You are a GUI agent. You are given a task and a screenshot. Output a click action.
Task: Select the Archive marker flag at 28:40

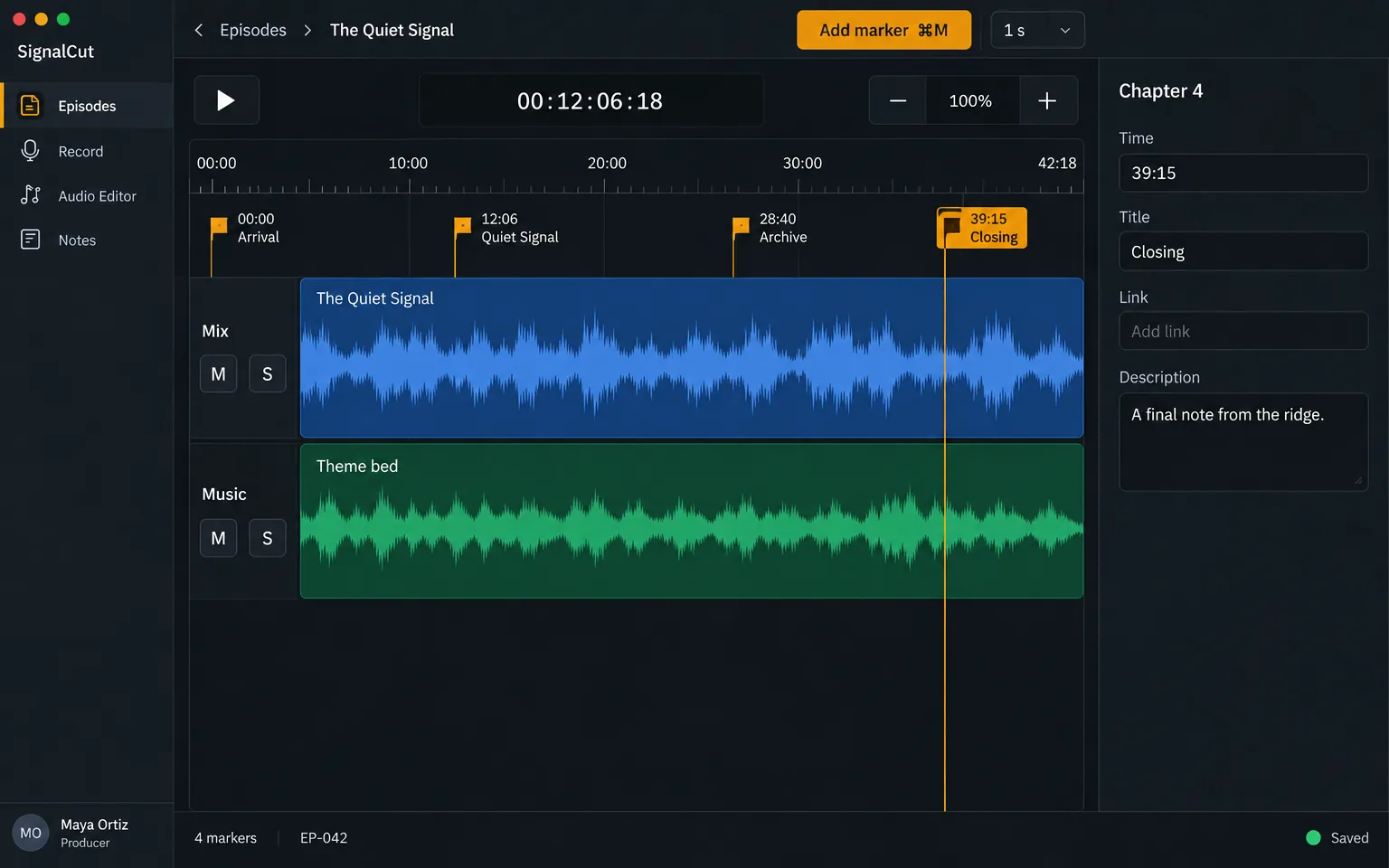click(x=741, y=227)
